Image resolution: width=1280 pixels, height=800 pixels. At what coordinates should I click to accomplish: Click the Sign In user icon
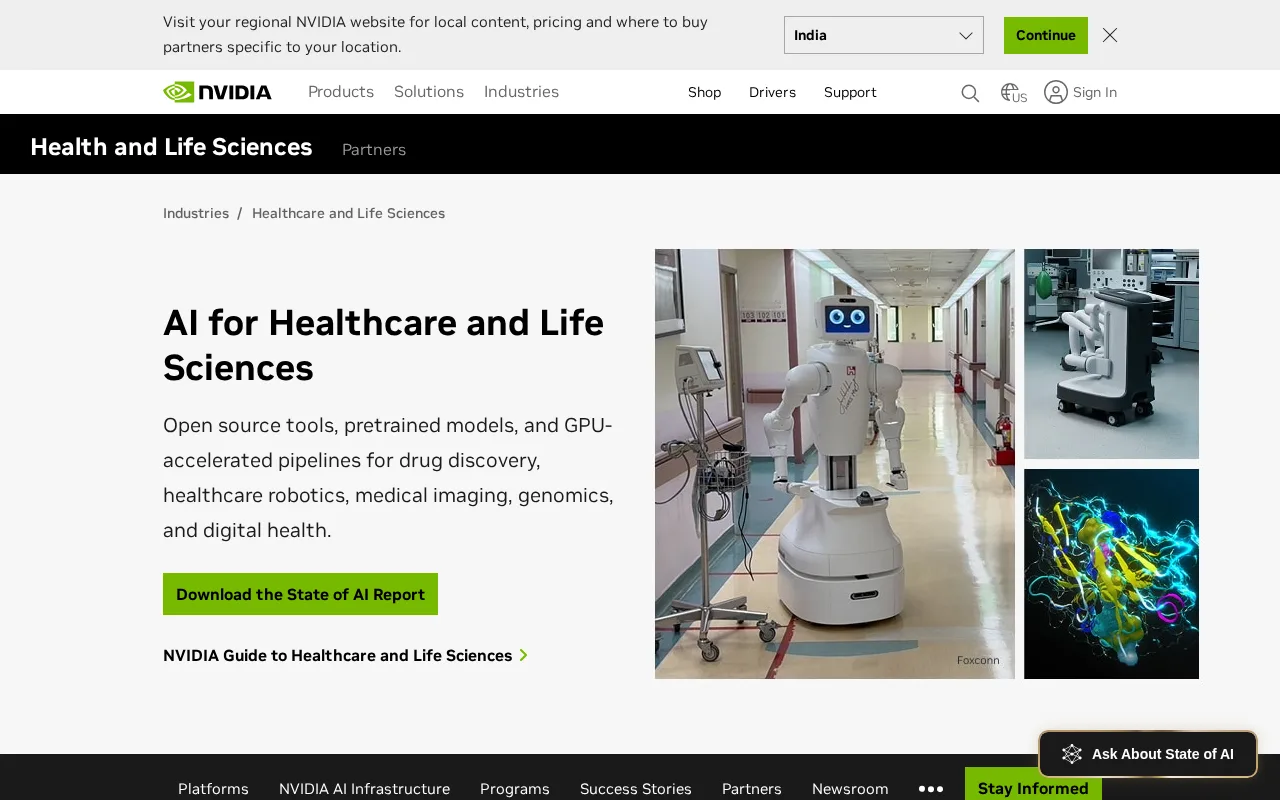click(x=1056, y=92)
